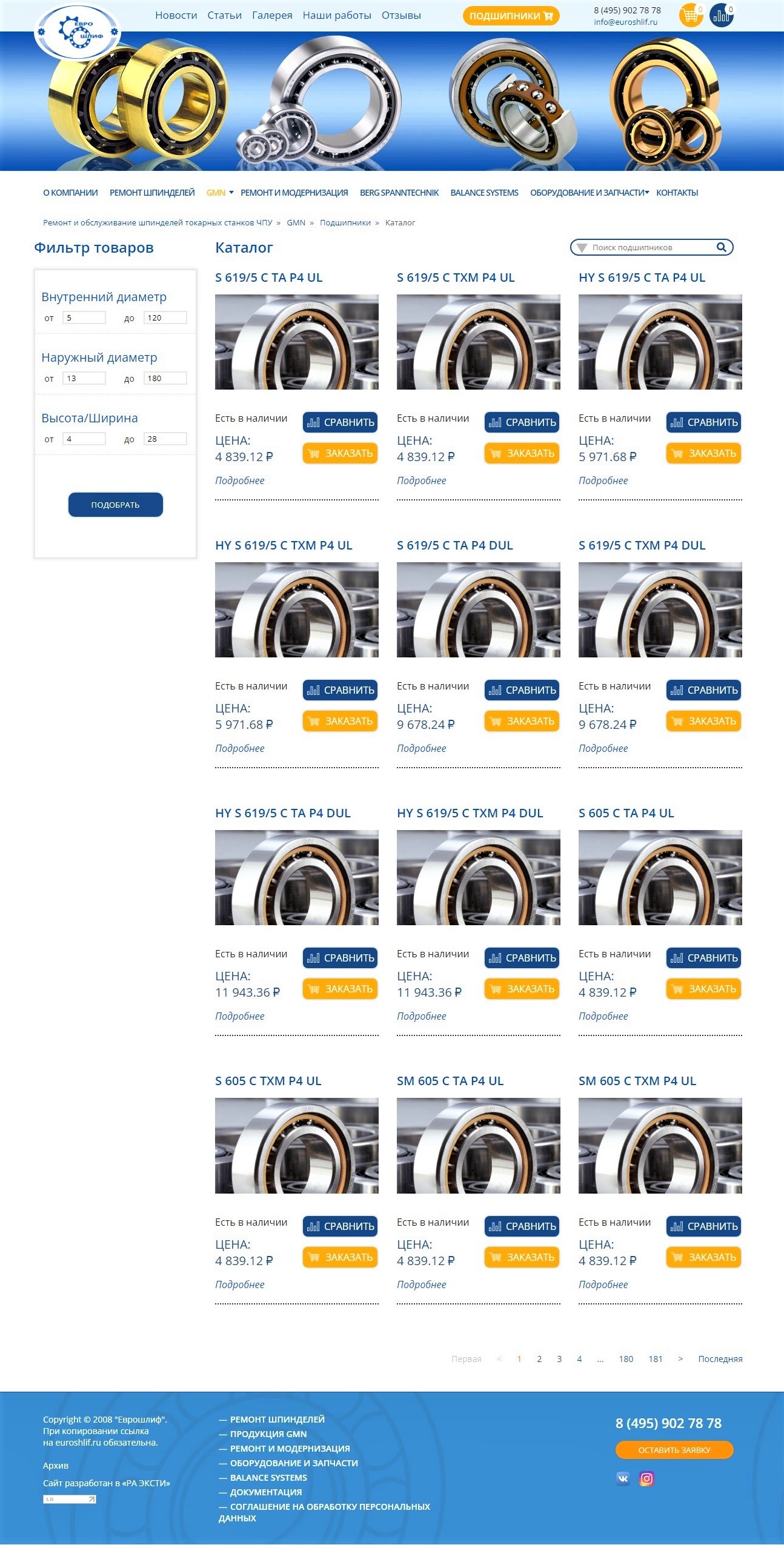784x1545 pixels.
Task: Open the shopping cart icon in header
Action: 689,15
